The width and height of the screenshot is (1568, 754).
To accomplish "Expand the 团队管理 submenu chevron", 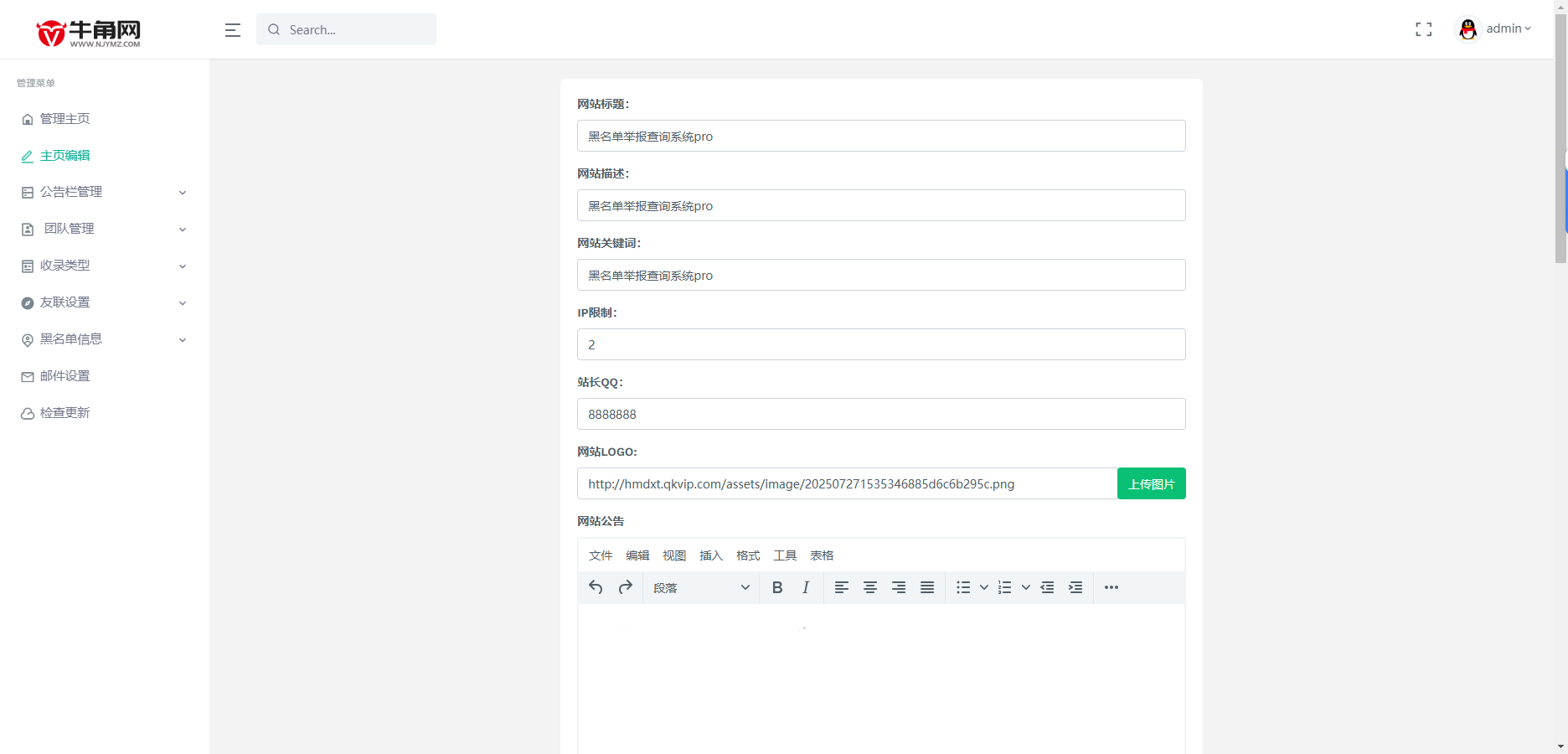I will 183,230.
